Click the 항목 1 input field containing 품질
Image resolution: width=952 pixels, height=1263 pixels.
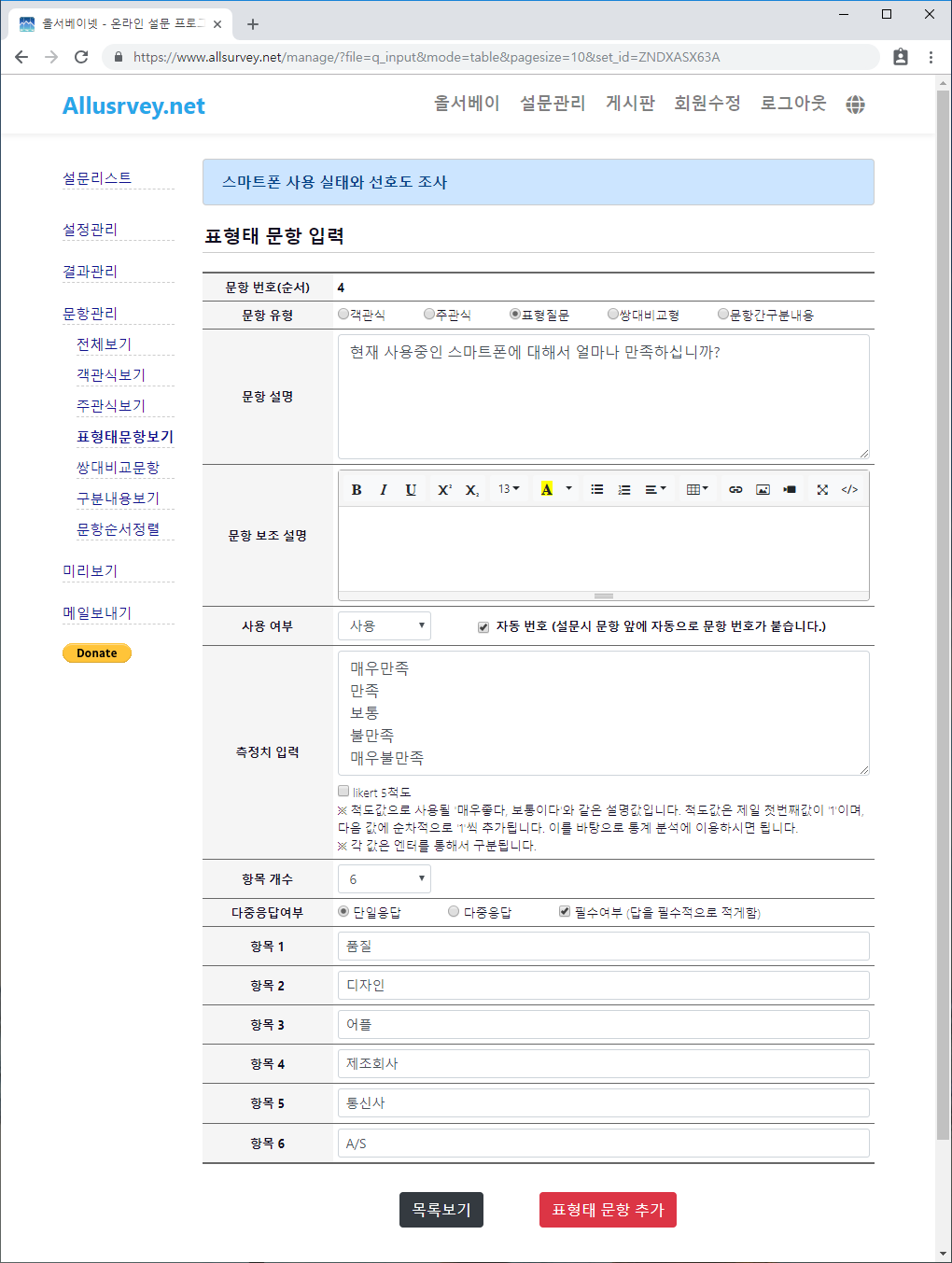[603, 946]
